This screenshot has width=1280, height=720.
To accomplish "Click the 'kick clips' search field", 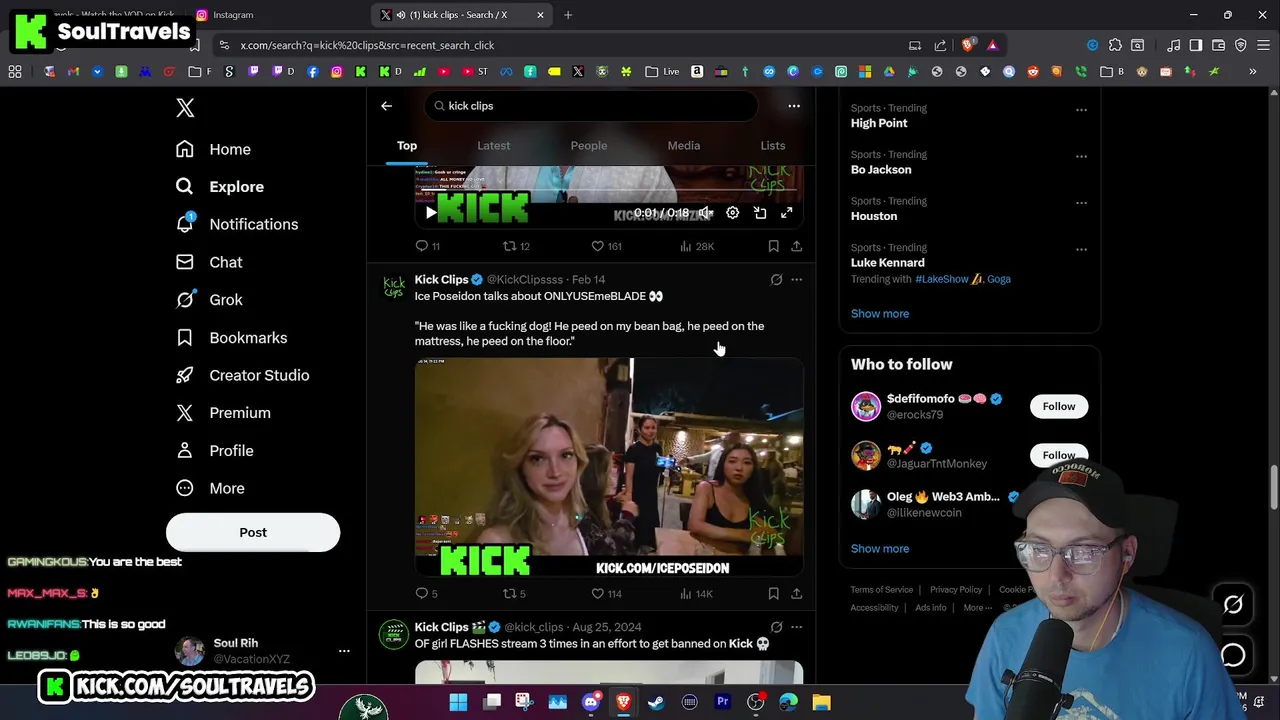I will click(592, 106).
